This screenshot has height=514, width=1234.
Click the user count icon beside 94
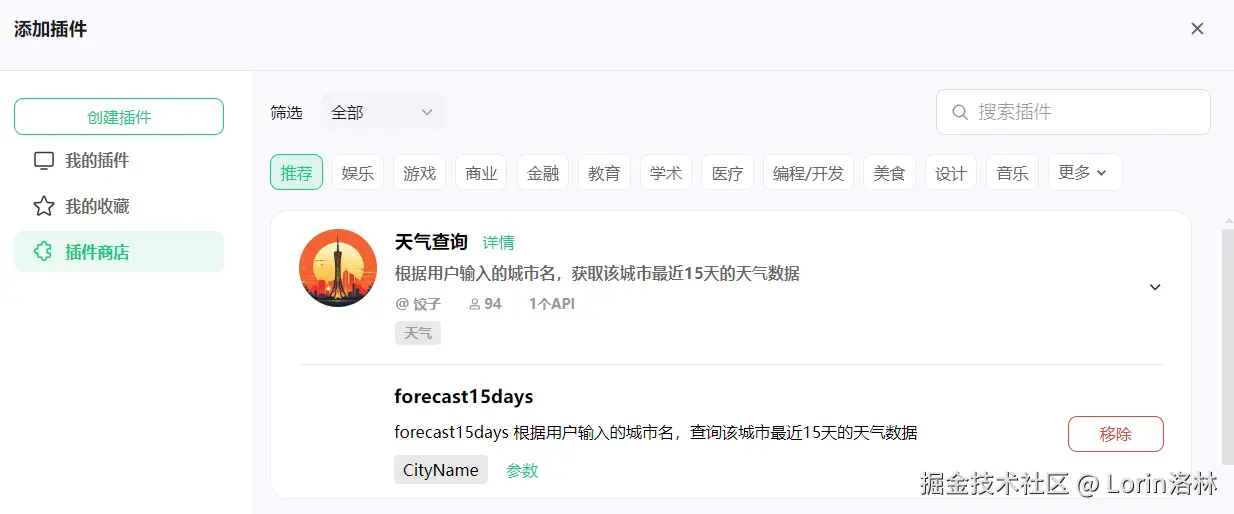click(x=474, y=304)
